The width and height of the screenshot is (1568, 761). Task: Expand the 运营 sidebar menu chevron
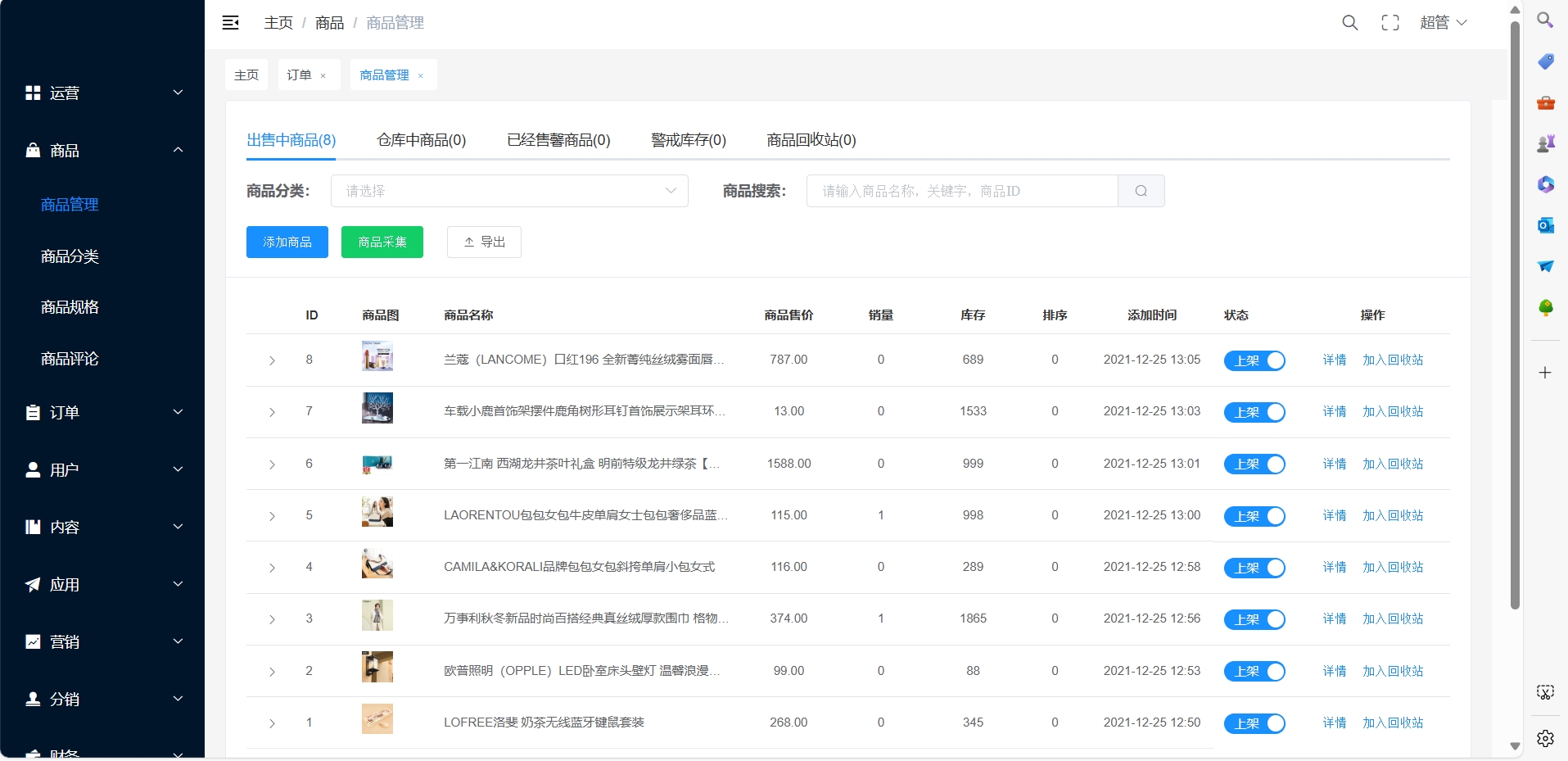178,93
